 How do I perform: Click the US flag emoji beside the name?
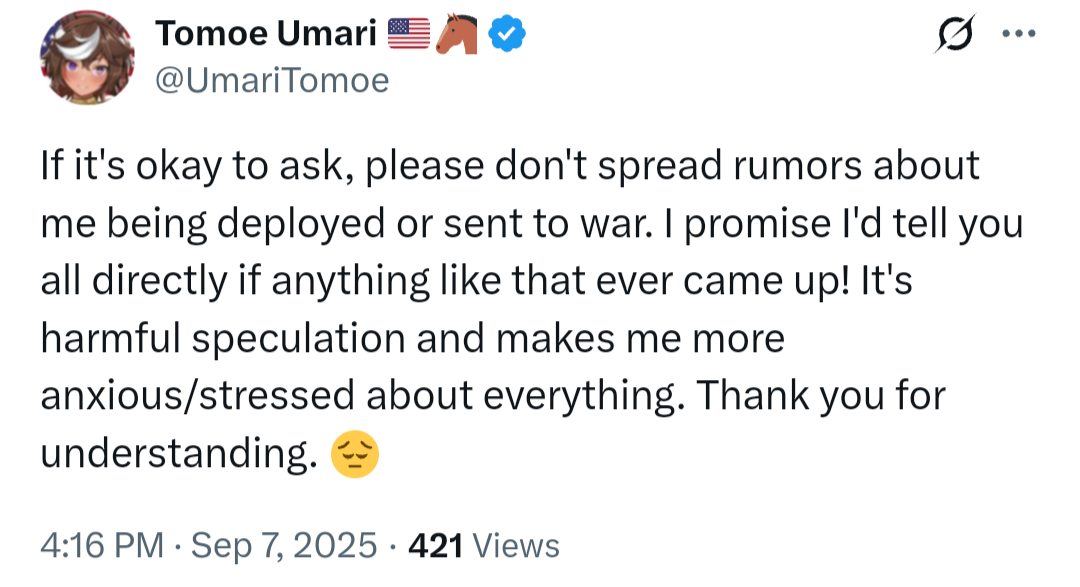[408, 34]
